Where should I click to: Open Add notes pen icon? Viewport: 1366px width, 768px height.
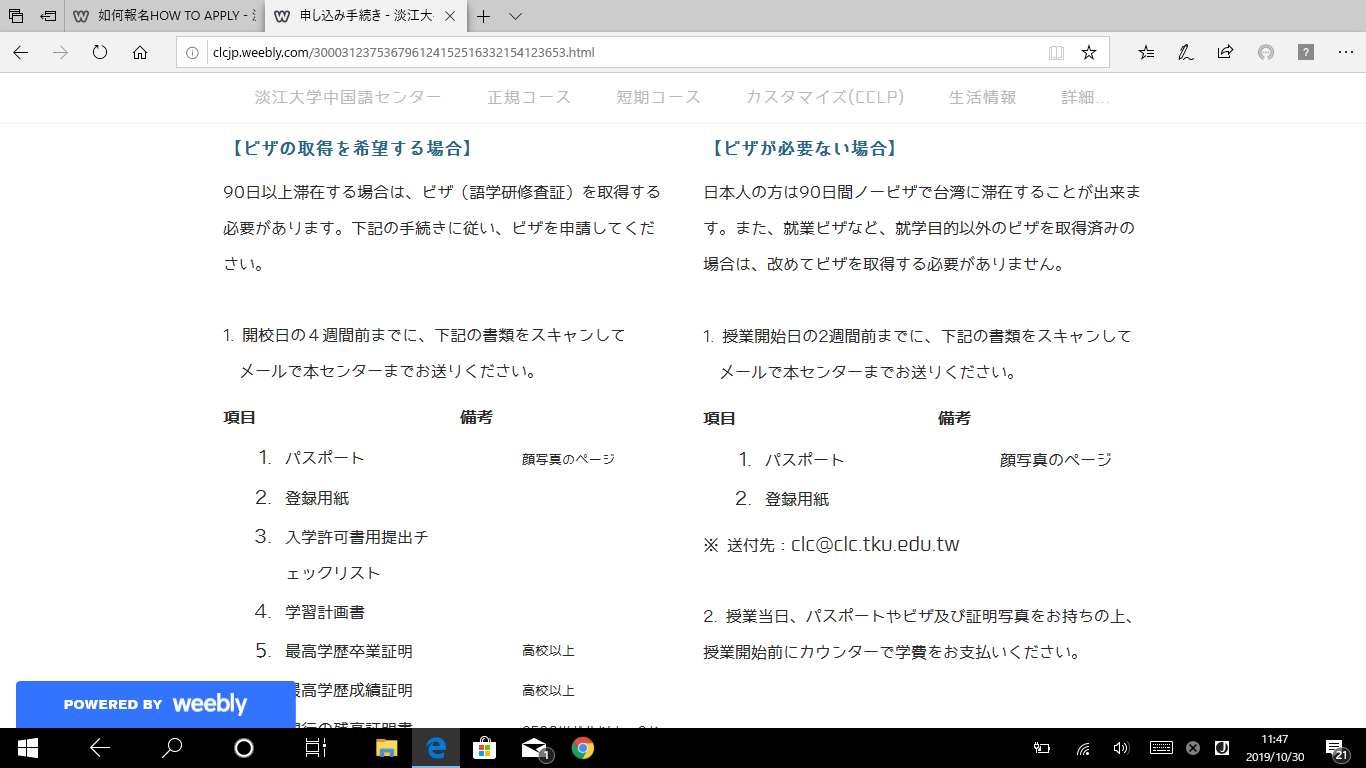coord(1185,52)
